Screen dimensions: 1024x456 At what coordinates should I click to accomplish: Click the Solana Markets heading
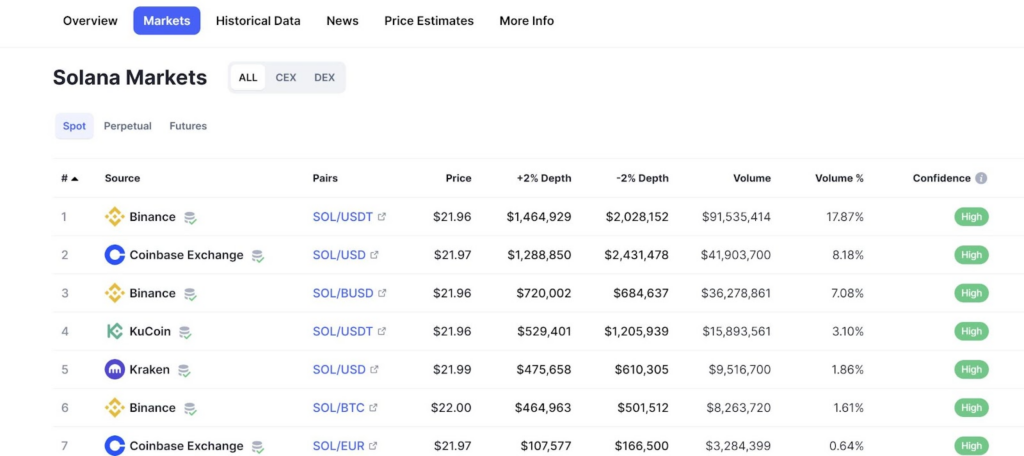[x=130, y=78]
